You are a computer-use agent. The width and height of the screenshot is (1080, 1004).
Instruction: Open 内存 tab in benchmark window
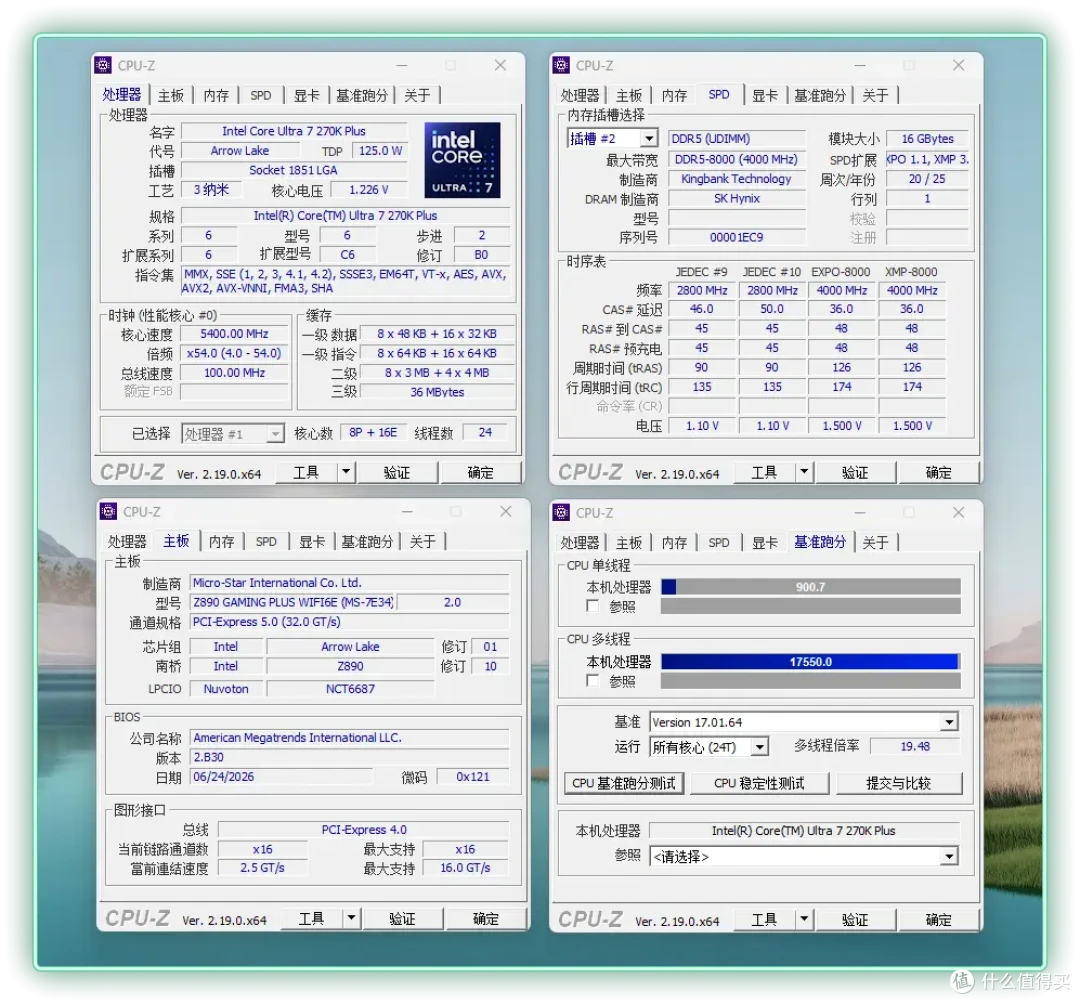(x=674, y=542)
